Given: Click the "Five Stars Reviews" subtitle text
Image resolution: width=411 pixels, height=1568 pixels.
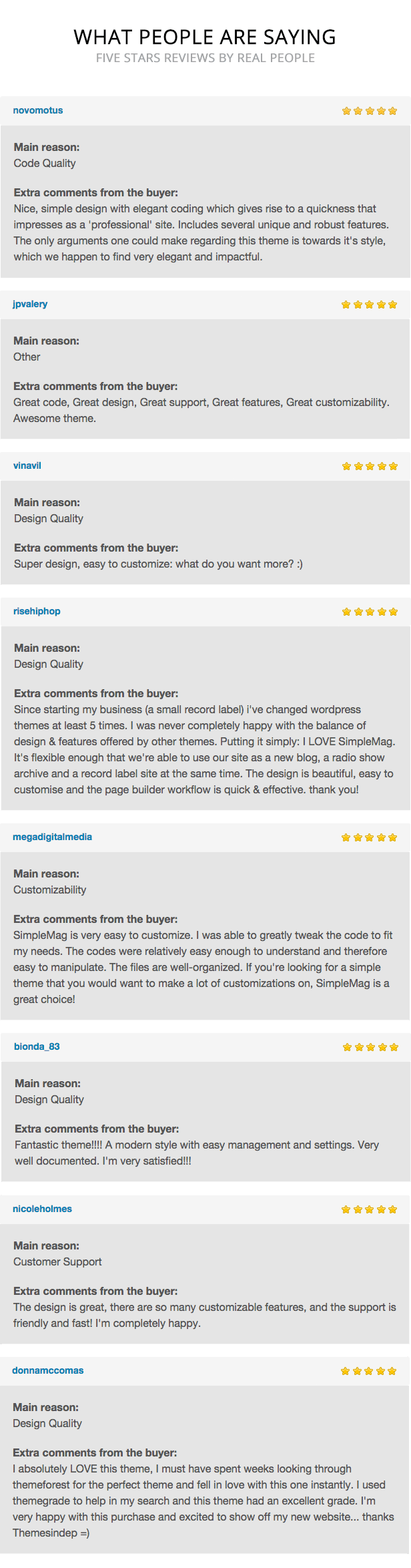Looking at the screenshot, I should (205, 58).
